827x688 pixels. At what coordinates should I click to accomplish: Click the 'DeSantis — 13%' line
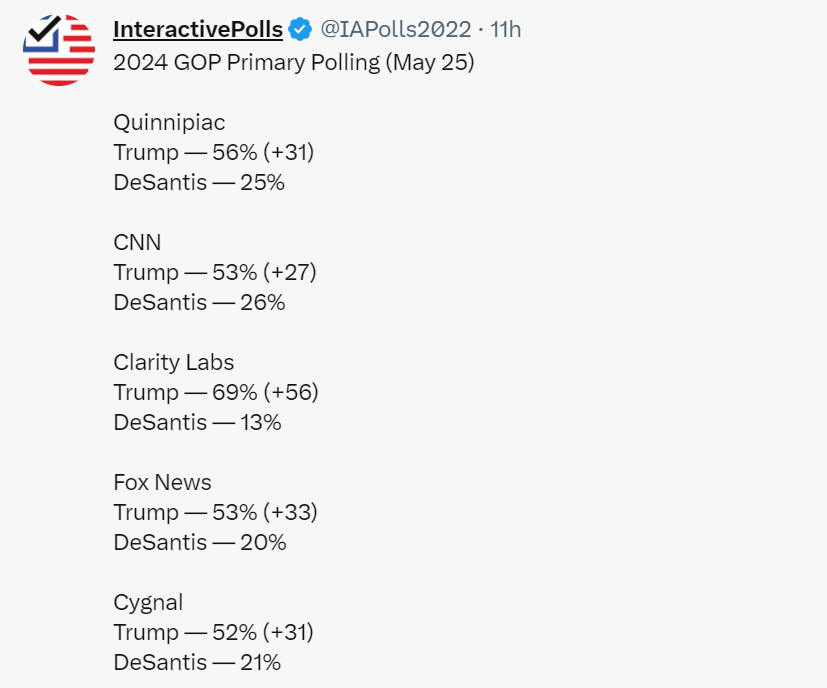click(x=197, y=423)
